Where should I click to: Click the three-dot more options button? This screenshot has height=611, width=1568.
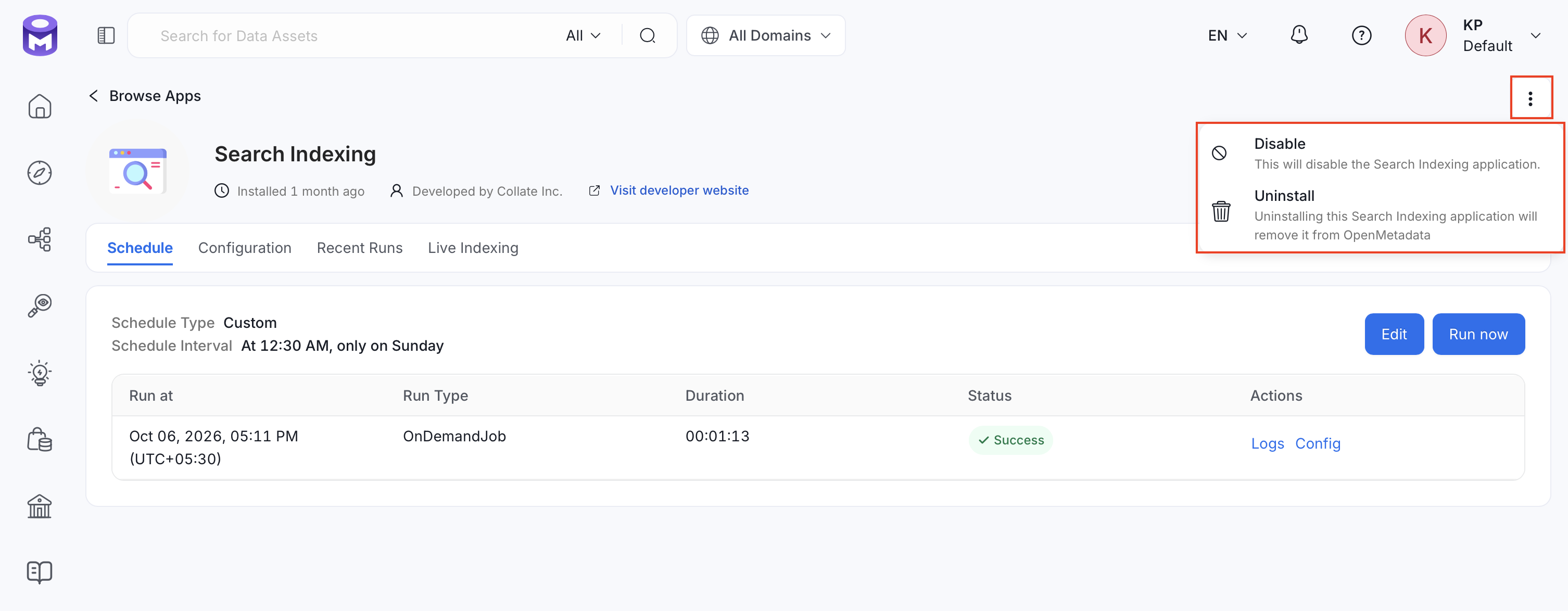coord(1531,98)
